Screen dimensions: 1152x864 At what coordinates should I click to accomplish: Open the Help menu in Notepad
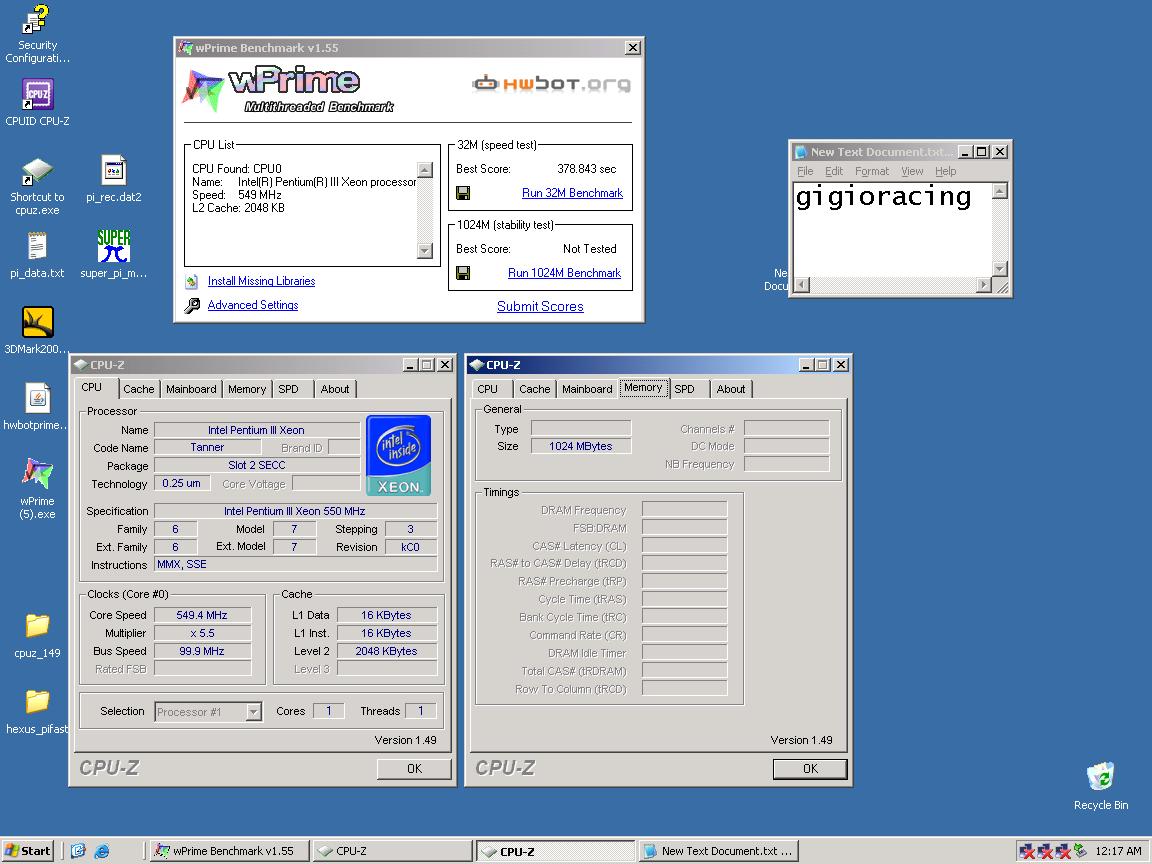(x=946, y=171)
